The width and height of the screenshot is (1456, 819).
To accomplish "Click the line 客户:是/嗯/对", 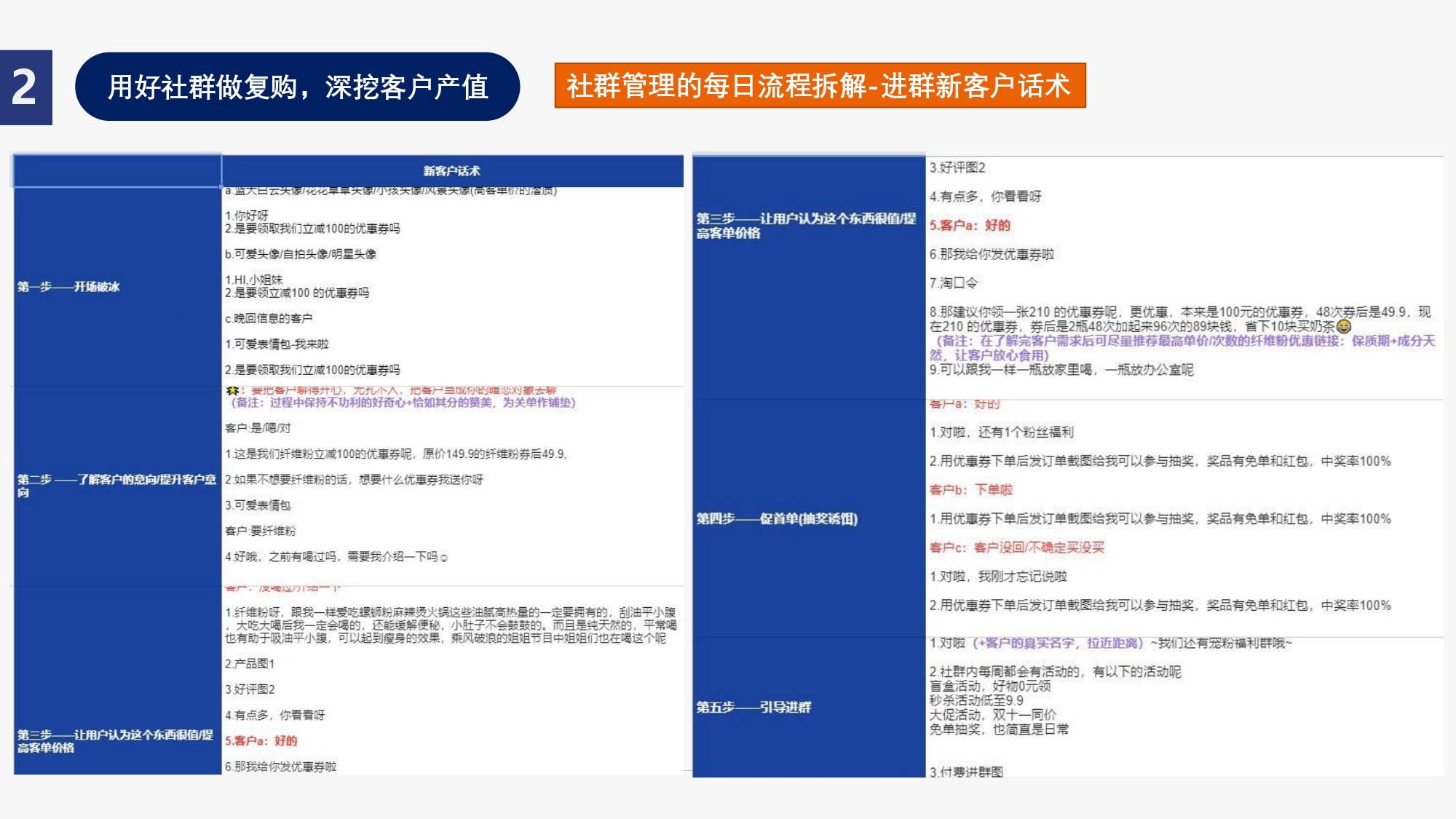I will [258, 428].
